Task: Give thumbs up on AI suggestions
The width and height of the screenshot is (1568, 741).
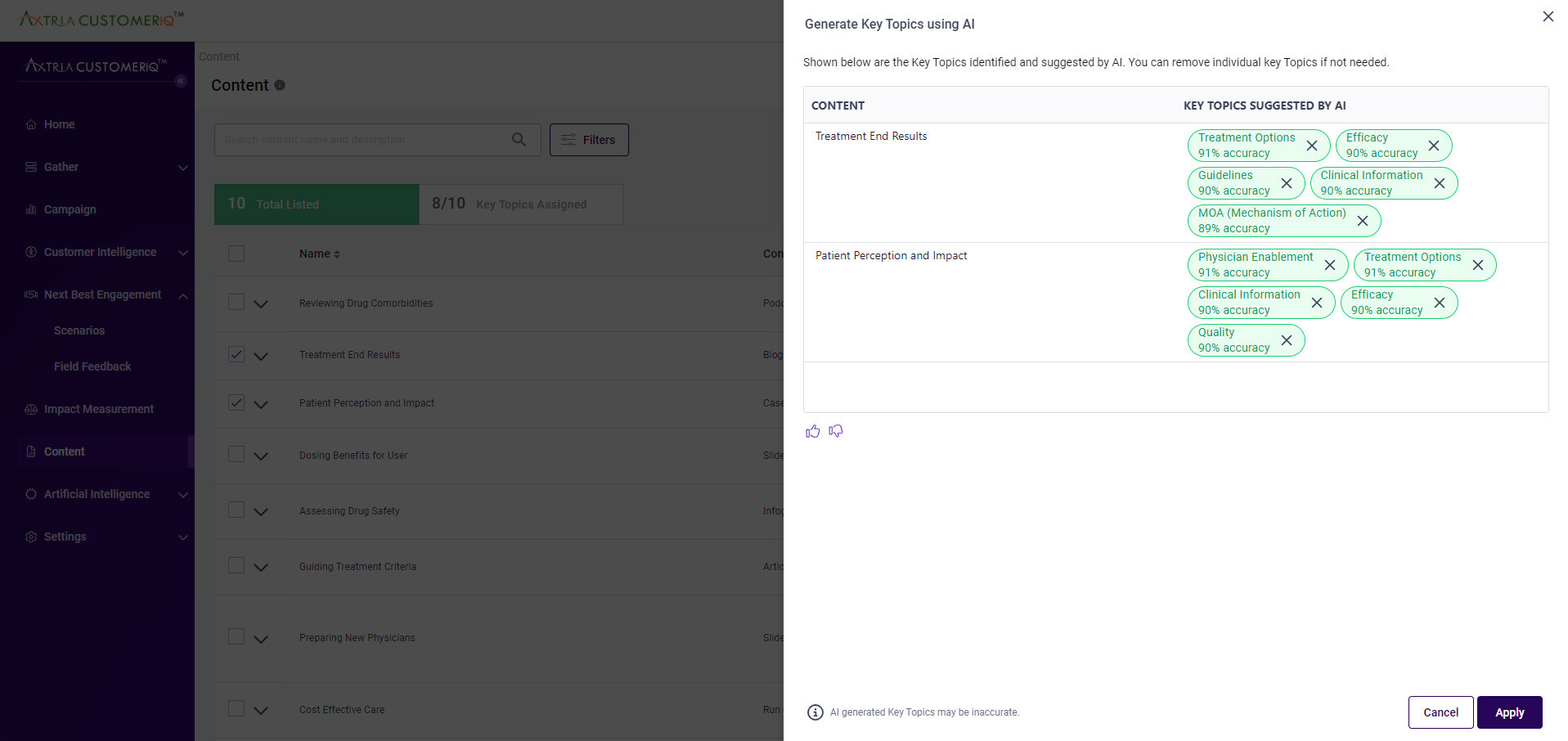Action: coord(812,431)
